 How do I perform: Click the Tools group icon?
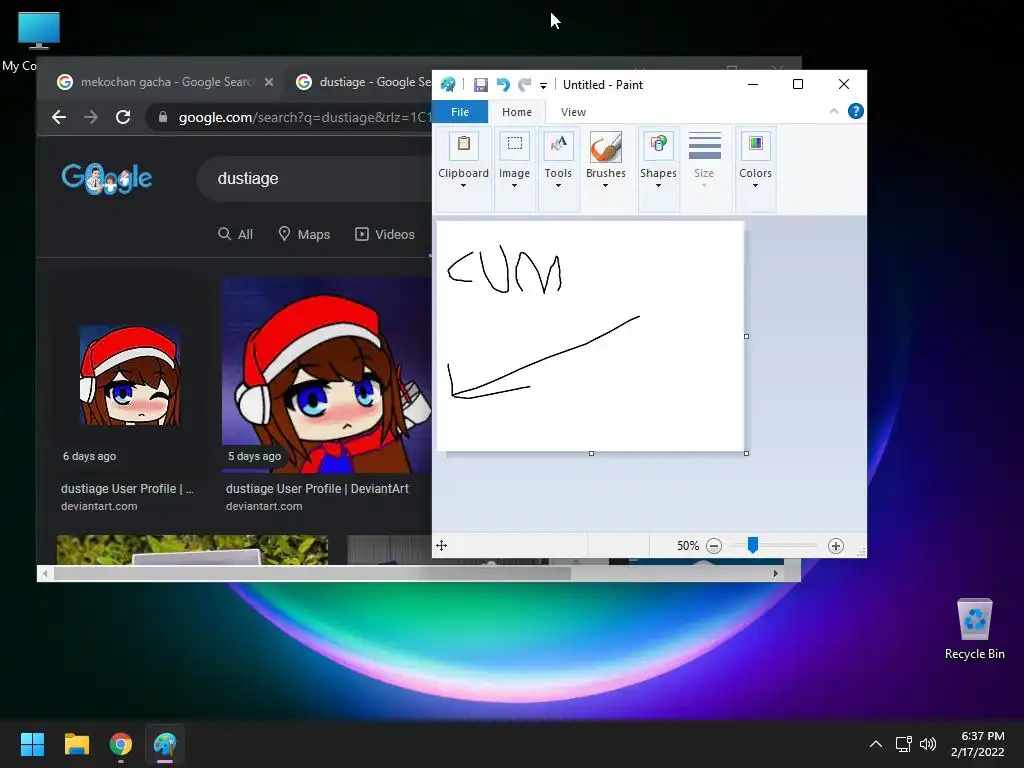point(558,146)
